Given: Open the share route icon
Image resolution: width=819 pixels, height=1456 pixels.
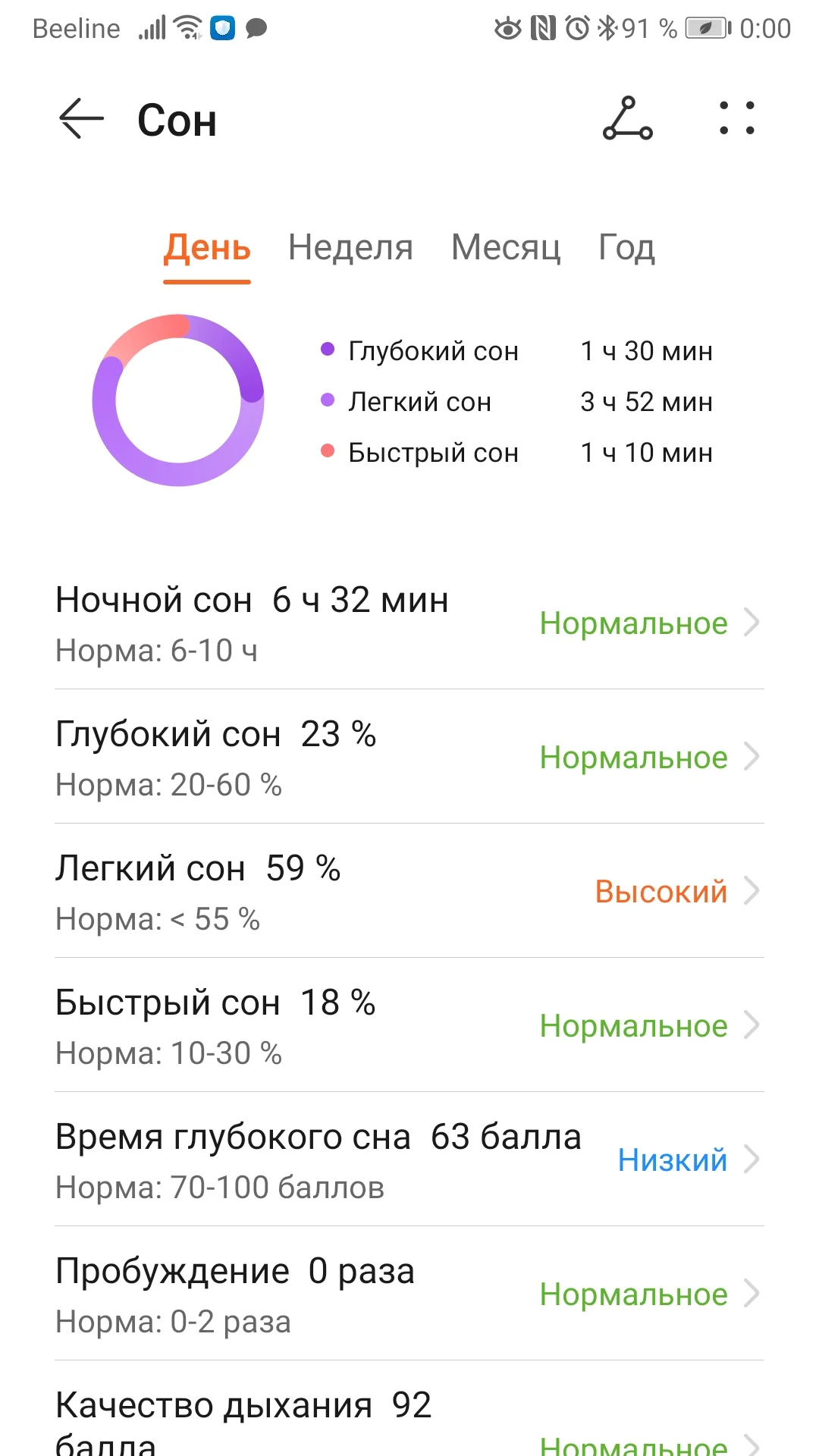Looking at the screenshot, I should (627, 119).
